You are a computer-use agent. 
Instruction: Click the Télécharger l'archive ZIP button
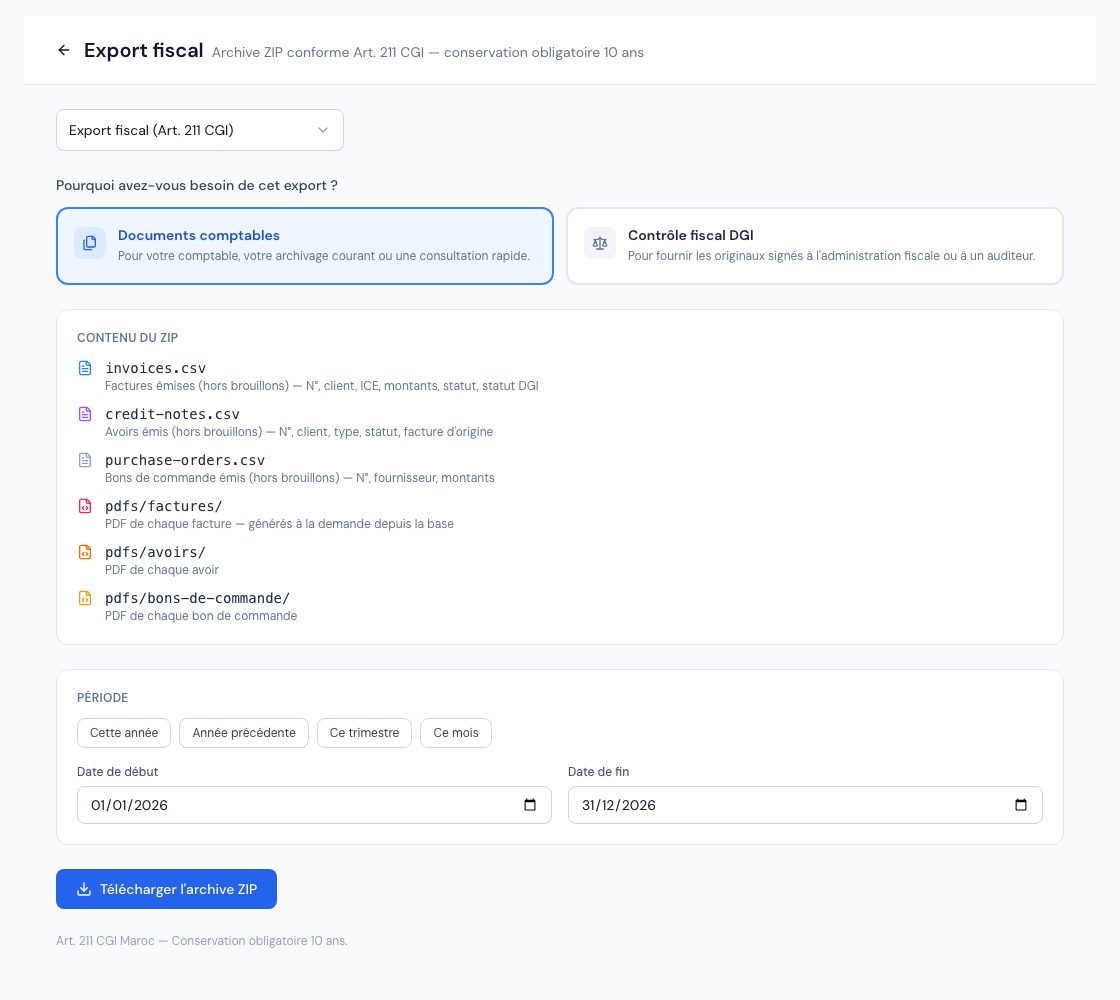coord(166,889)
